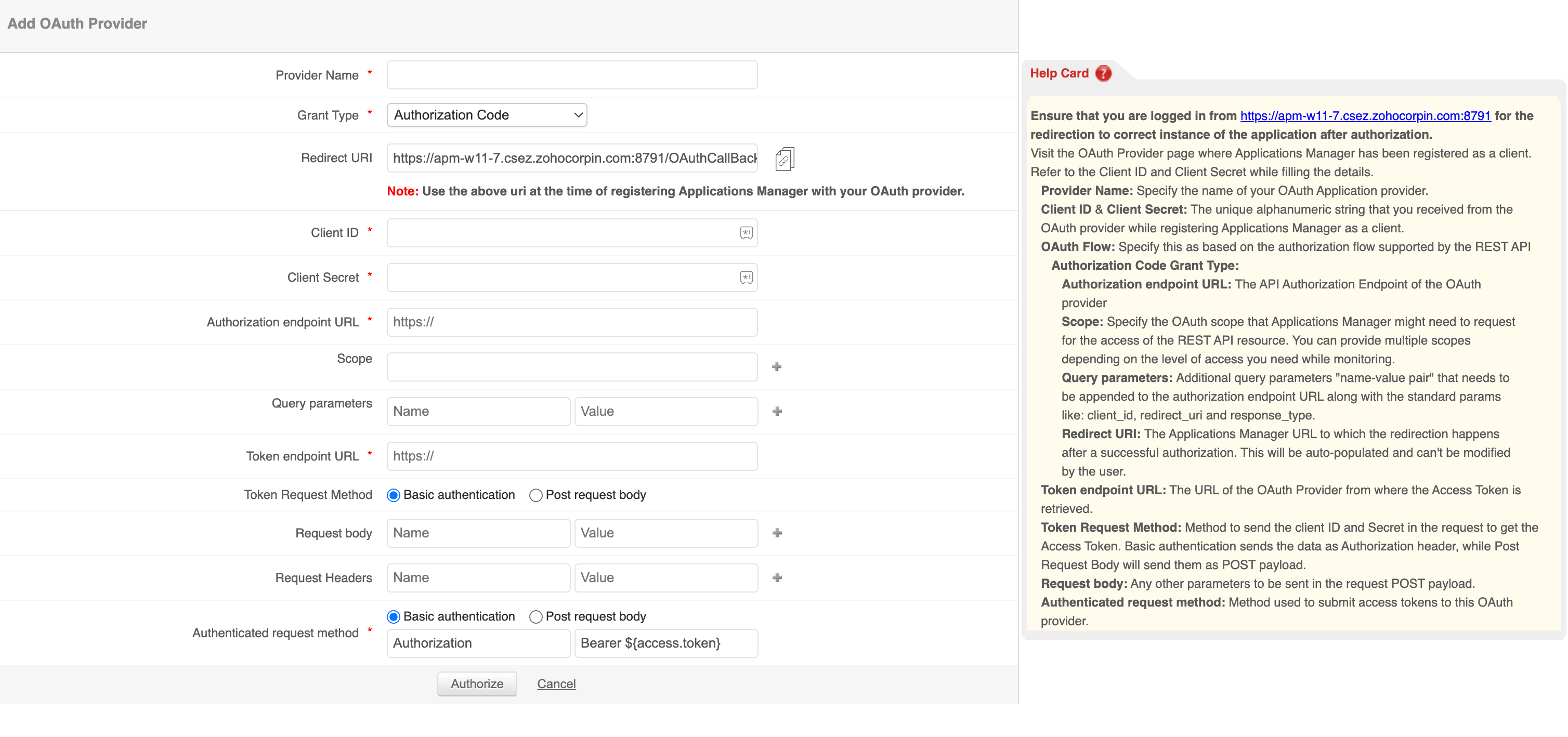Click the Authorization endpoint URL field
The image size is (1568, 737).
click(572, 322)
